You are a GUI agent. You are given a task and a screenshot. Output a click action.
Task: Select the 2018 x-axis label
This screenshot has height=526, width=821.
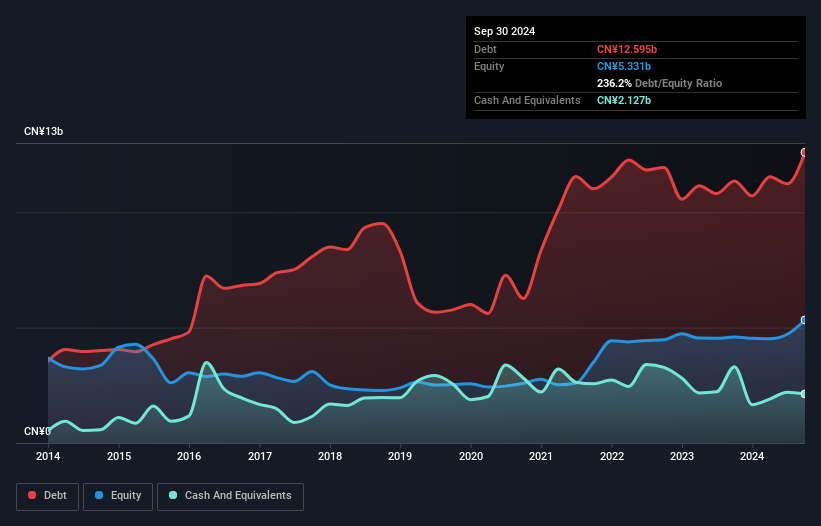(330, 456)
